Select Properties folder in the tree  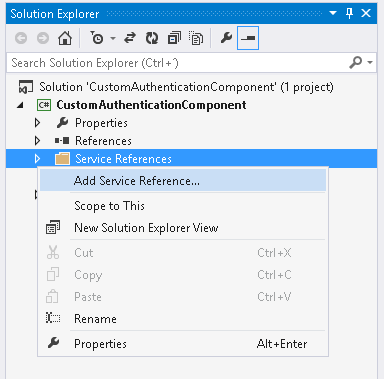point(101,123)
